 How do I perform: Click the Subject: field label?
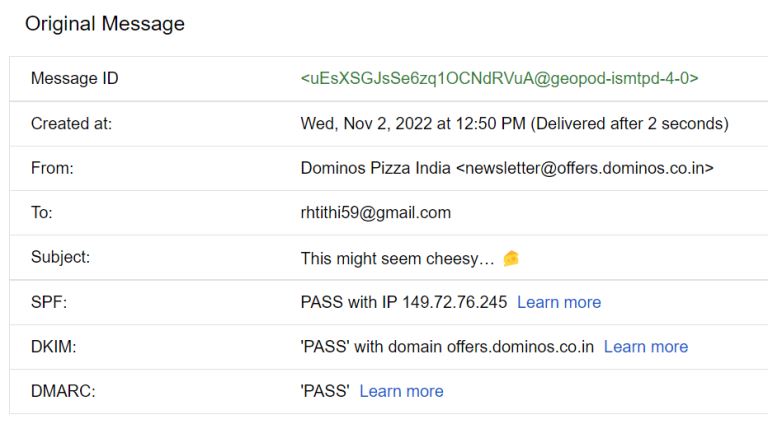pyautogui.click(x=60, y=257)
